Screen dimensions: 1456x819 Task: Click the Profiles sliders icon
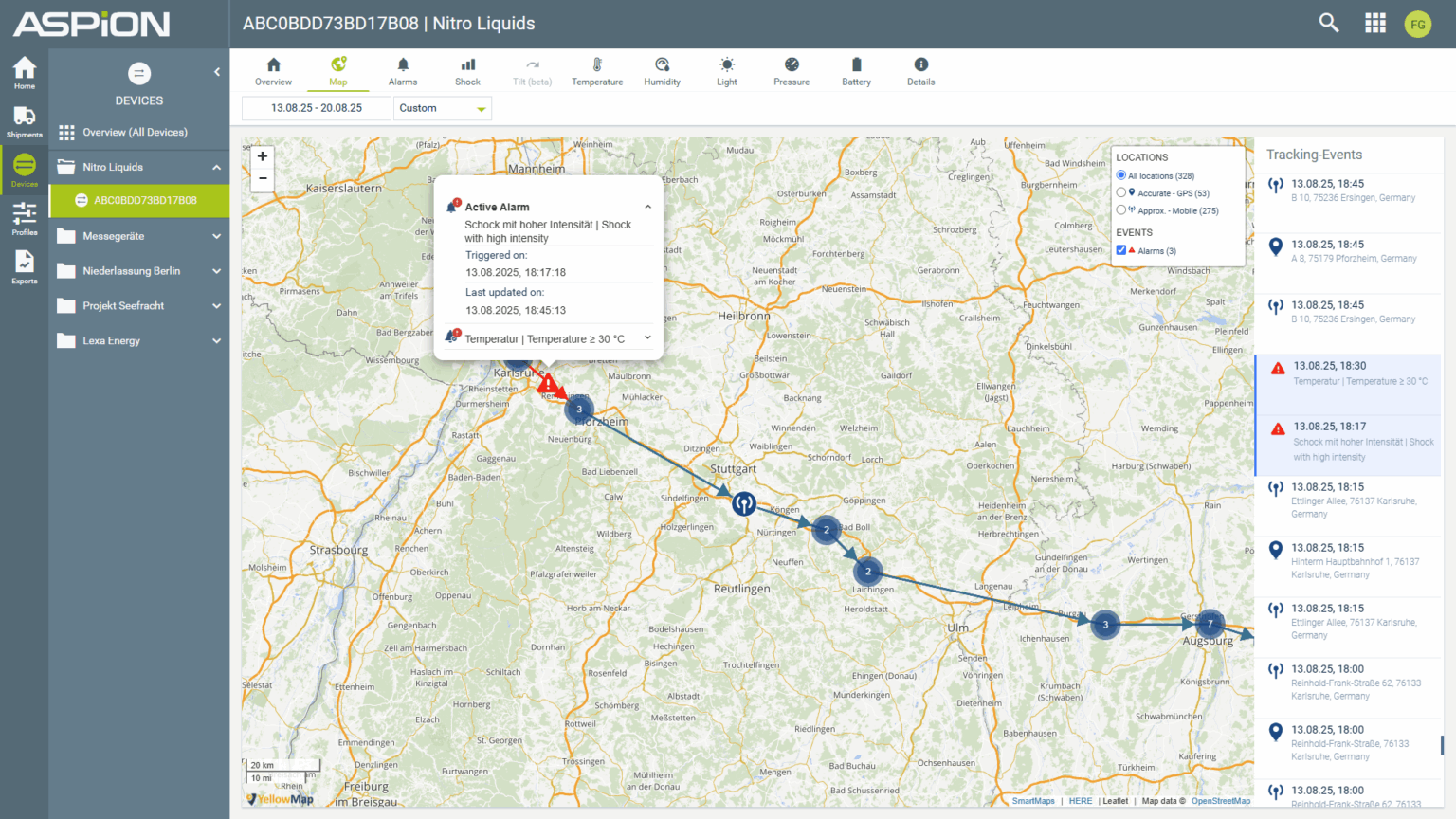coord(25,218)
